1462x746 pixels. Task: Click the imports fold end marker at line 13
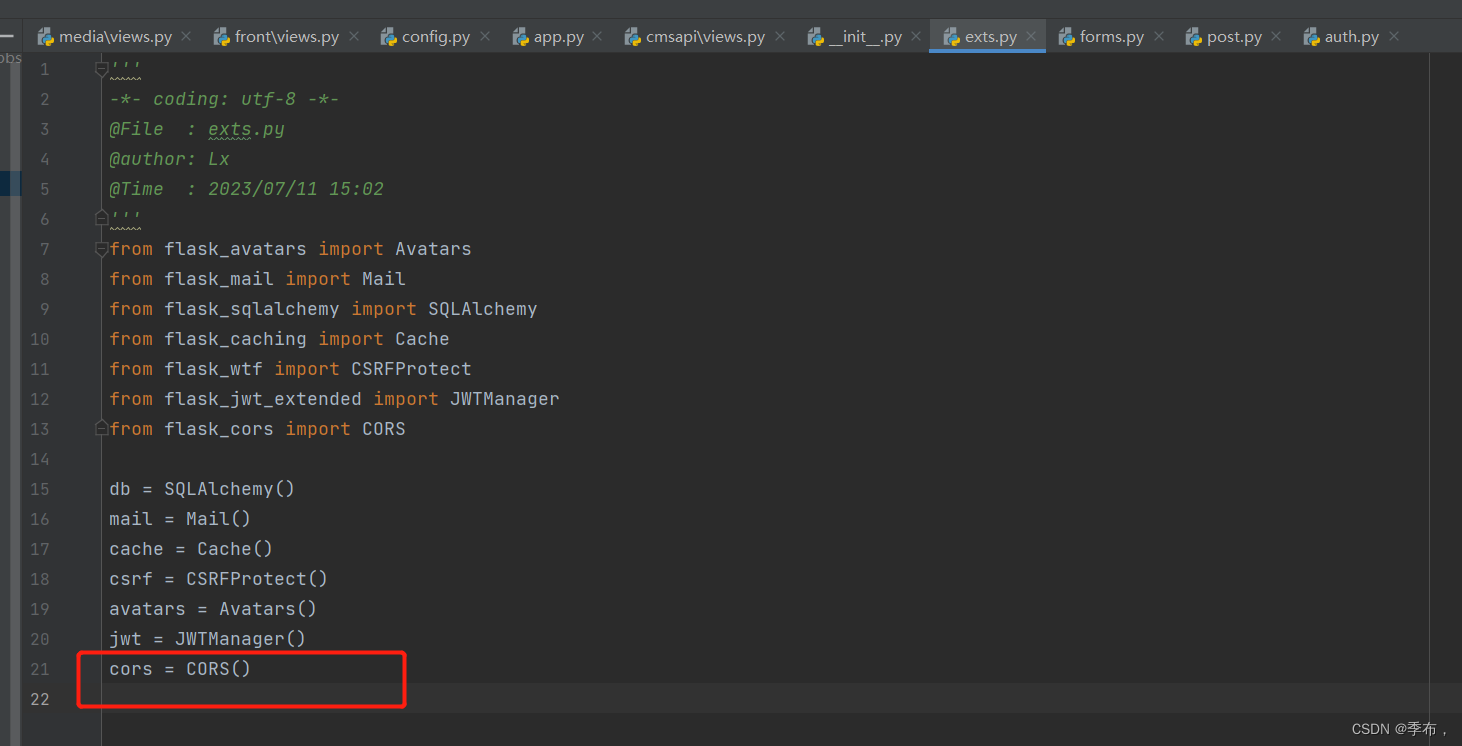pyautogui.click(x=101, y=427)
